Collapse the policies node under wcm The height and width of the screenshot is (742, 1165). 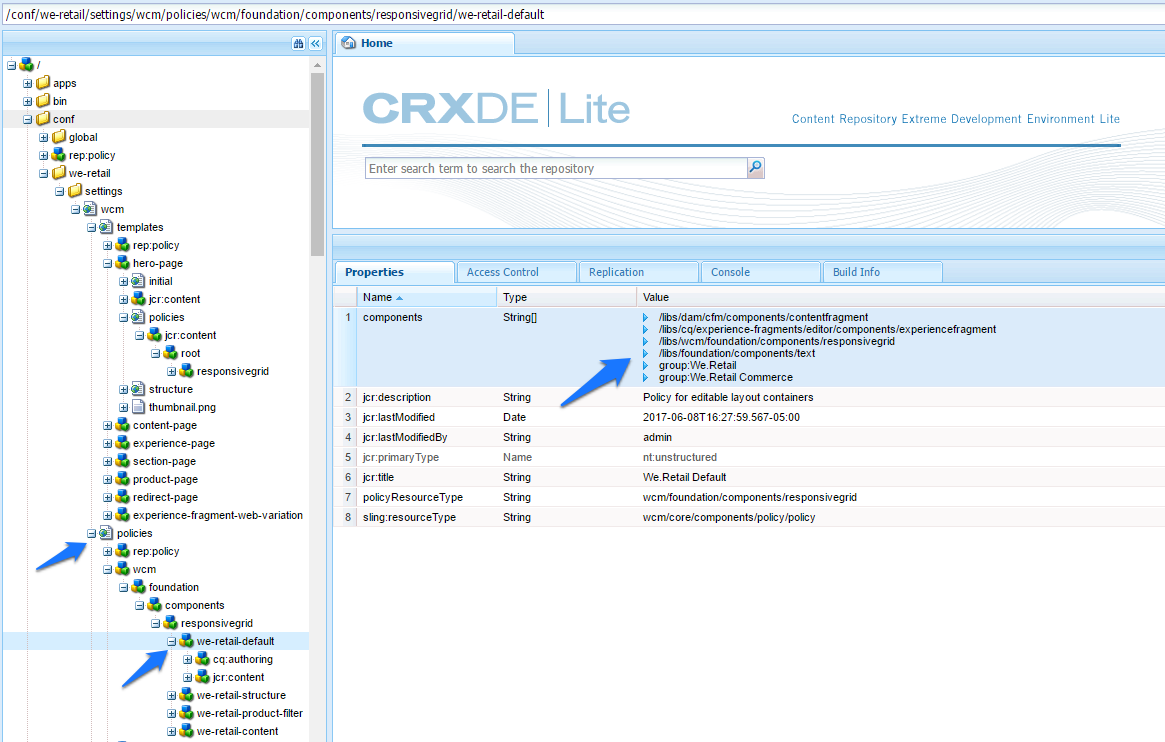[x=91, y=533]
